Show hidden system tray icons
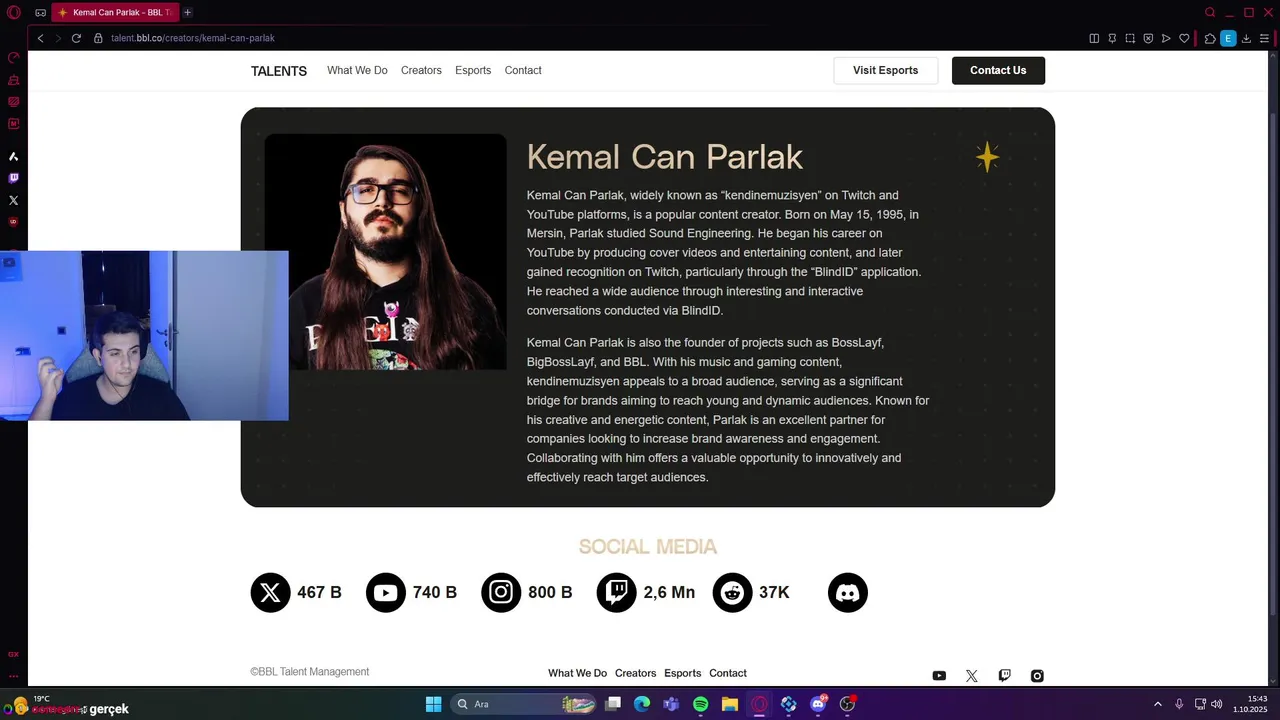Screen dimensions: 1280x720 (x=1158, y=704)
